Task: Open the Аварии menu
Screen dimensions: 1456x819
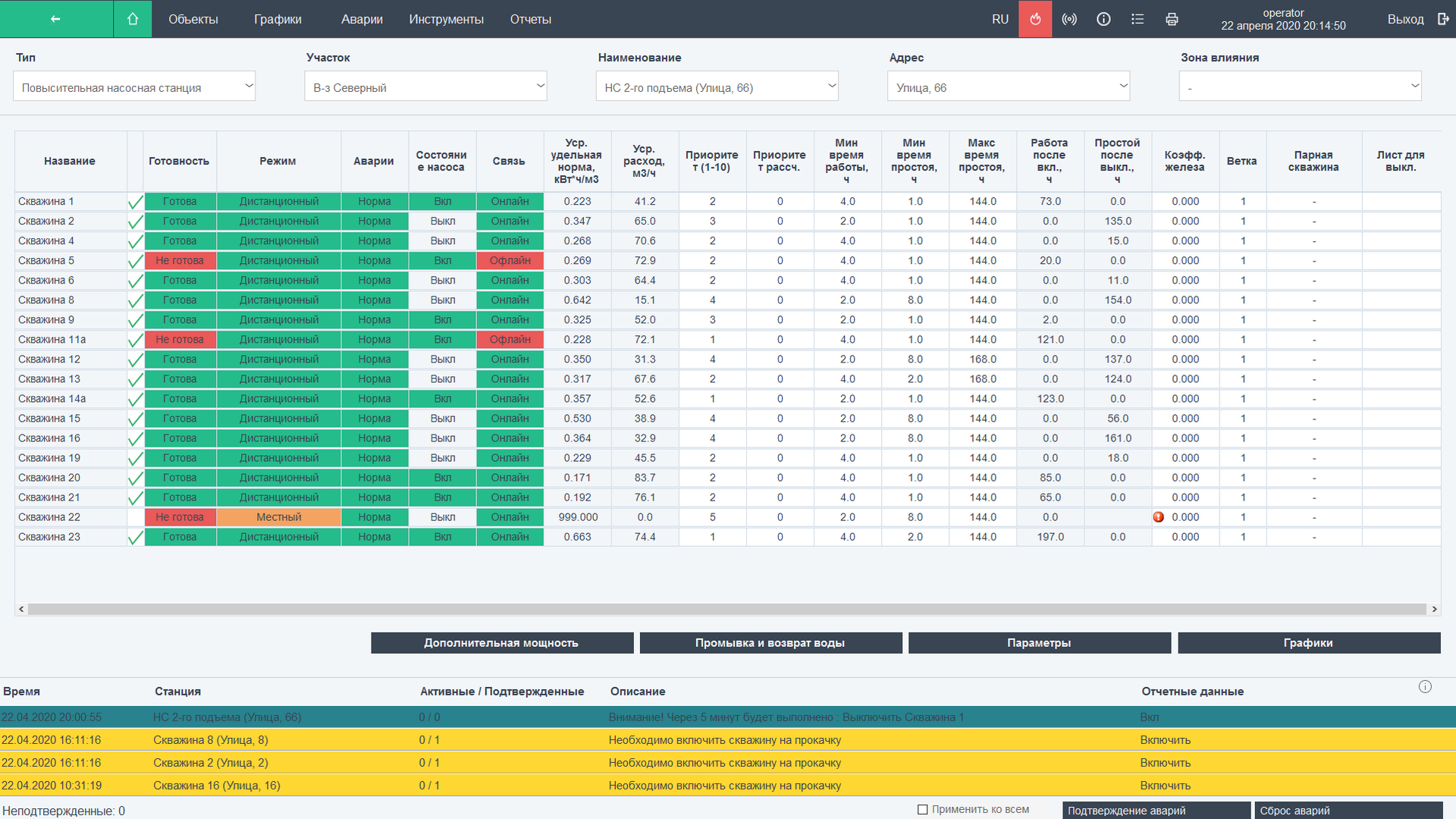Action: pyautogui.click(x=362, y=19)
